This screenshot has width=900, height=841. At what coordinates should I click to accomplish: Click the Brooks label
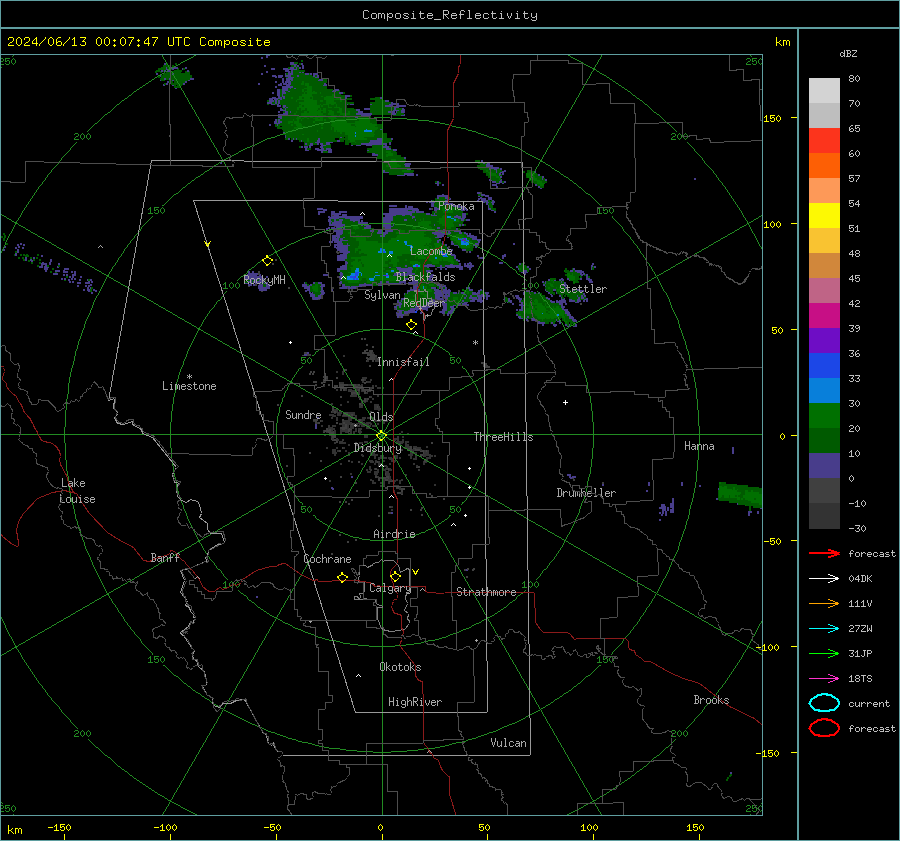(x=711, y=700)
